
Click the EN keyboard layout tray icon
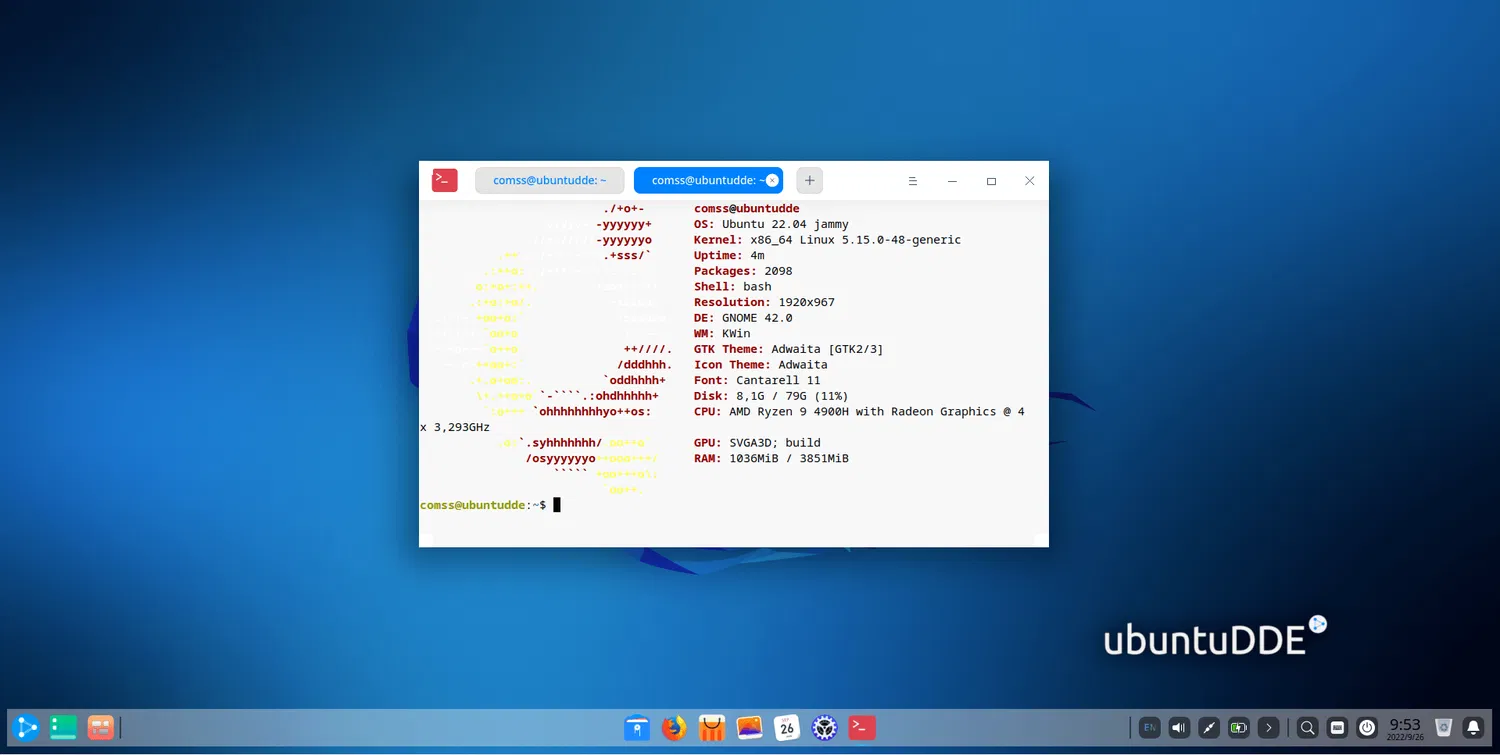[1150, 727]
